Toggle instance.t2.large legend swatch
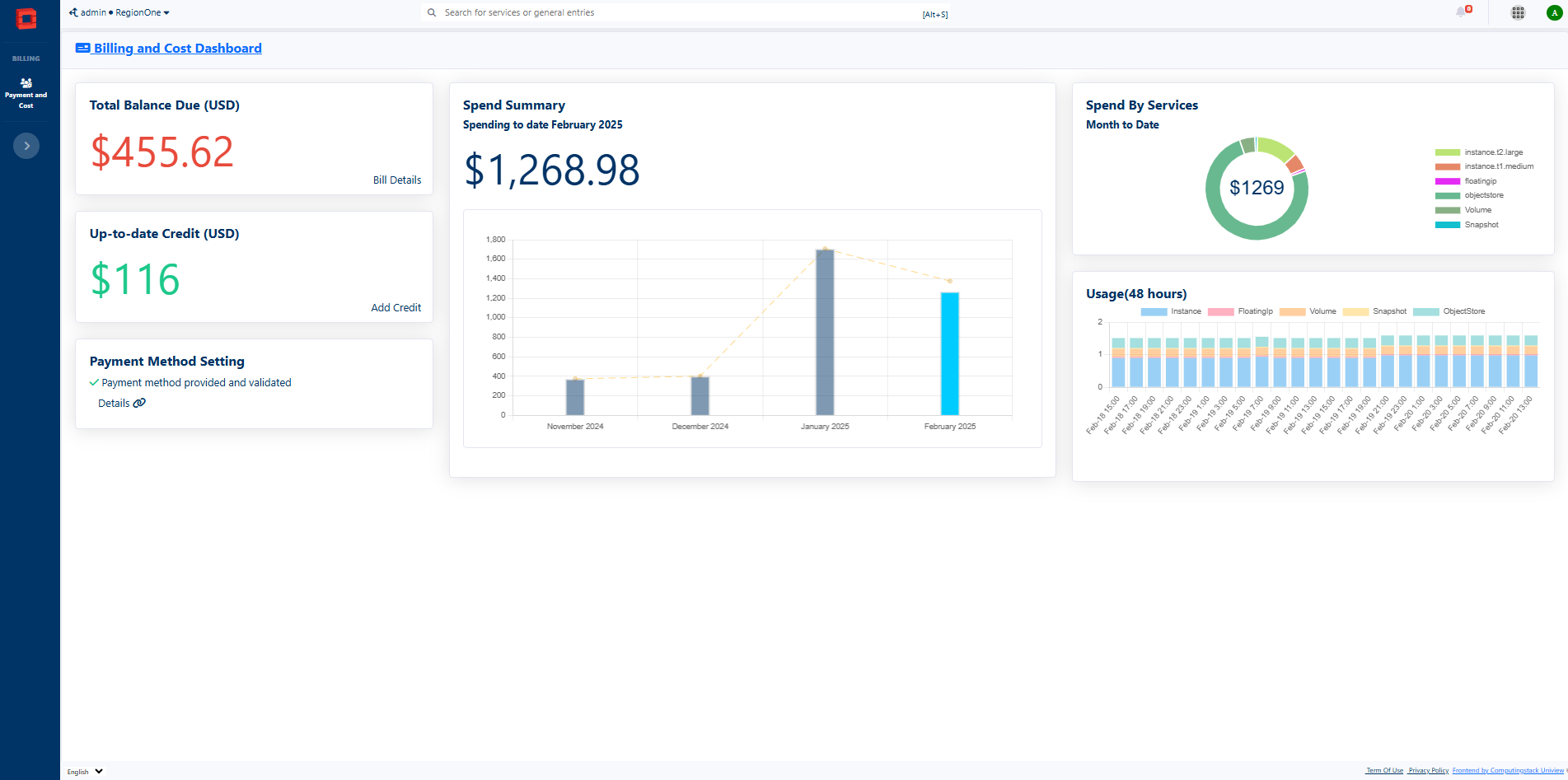This screenshot has width=1568, height=780. pyautogui.click(x=1448, y=152)
